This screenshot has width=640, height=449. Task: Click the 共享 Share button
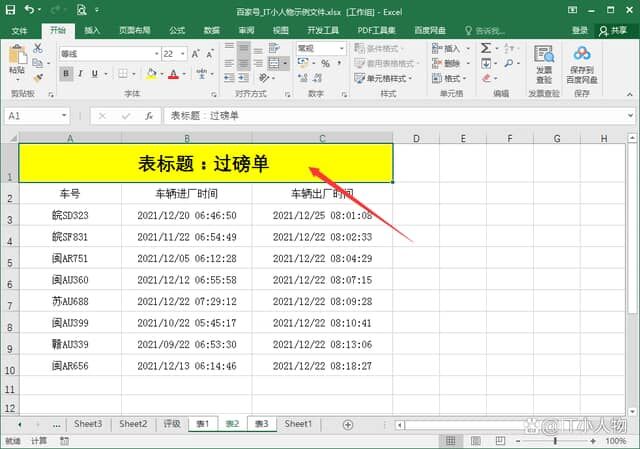613,31
